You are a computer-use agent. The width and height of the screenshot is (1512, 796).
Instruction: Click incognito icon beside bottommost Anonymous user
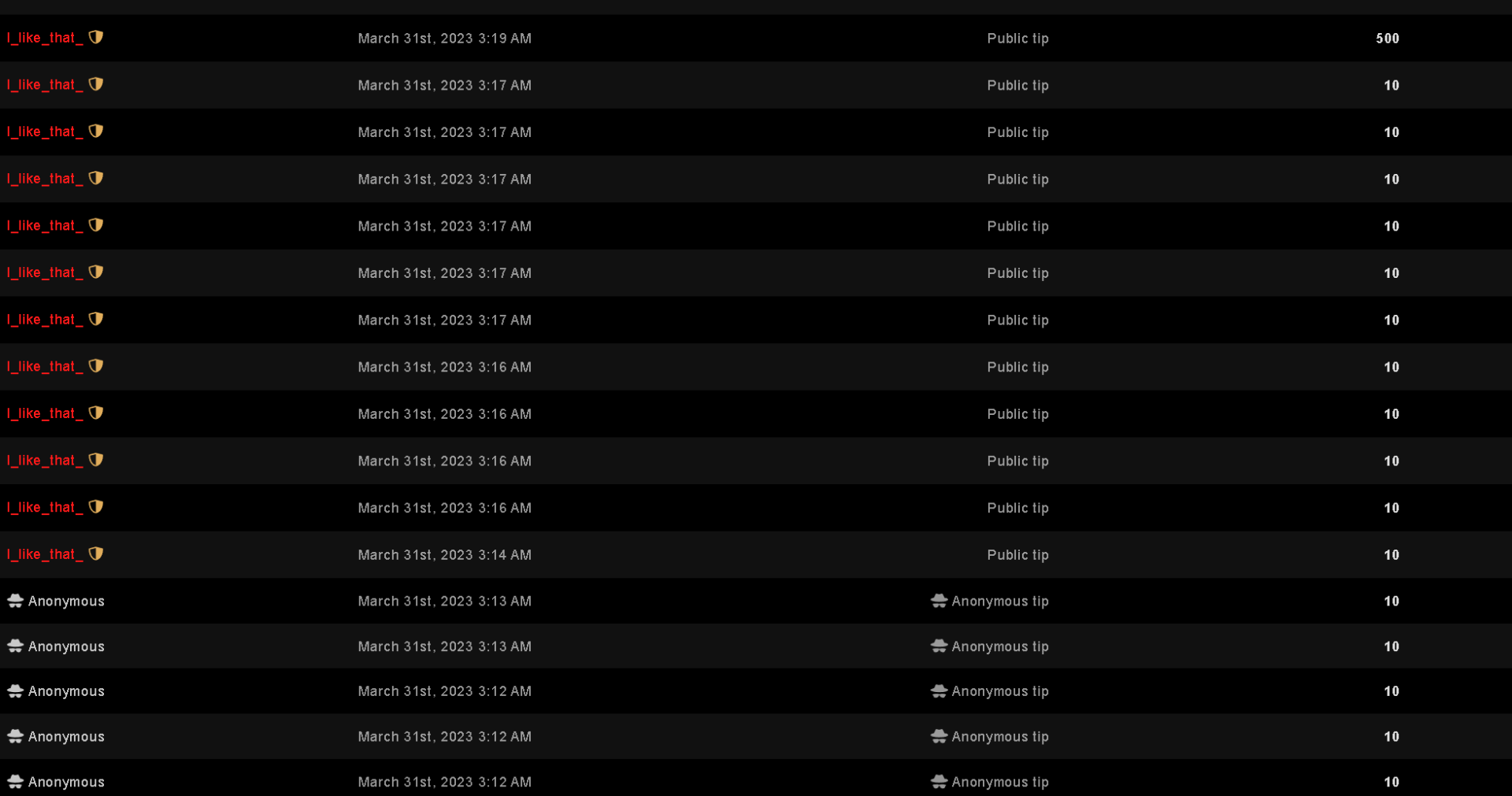[x=16, y=782]
